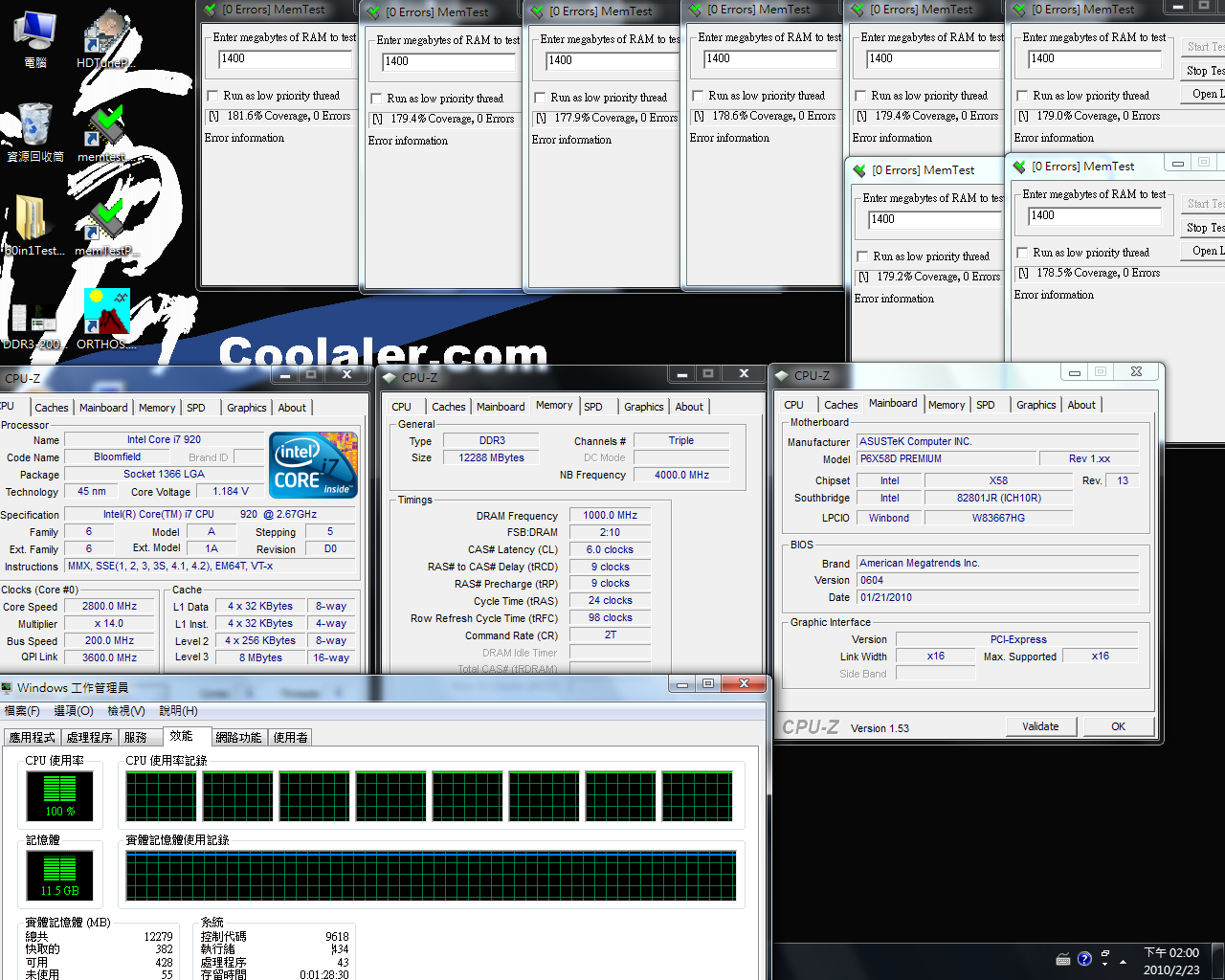Screen dimensions: 1225x980
Task: Click the language bar restore icon in tray
Action: [1105, 954]
